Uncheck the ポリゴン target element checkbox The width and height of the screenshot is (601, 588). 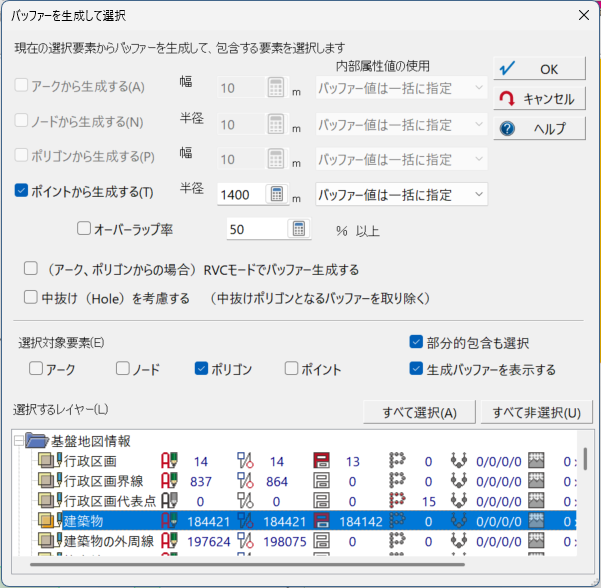[201, 368]
